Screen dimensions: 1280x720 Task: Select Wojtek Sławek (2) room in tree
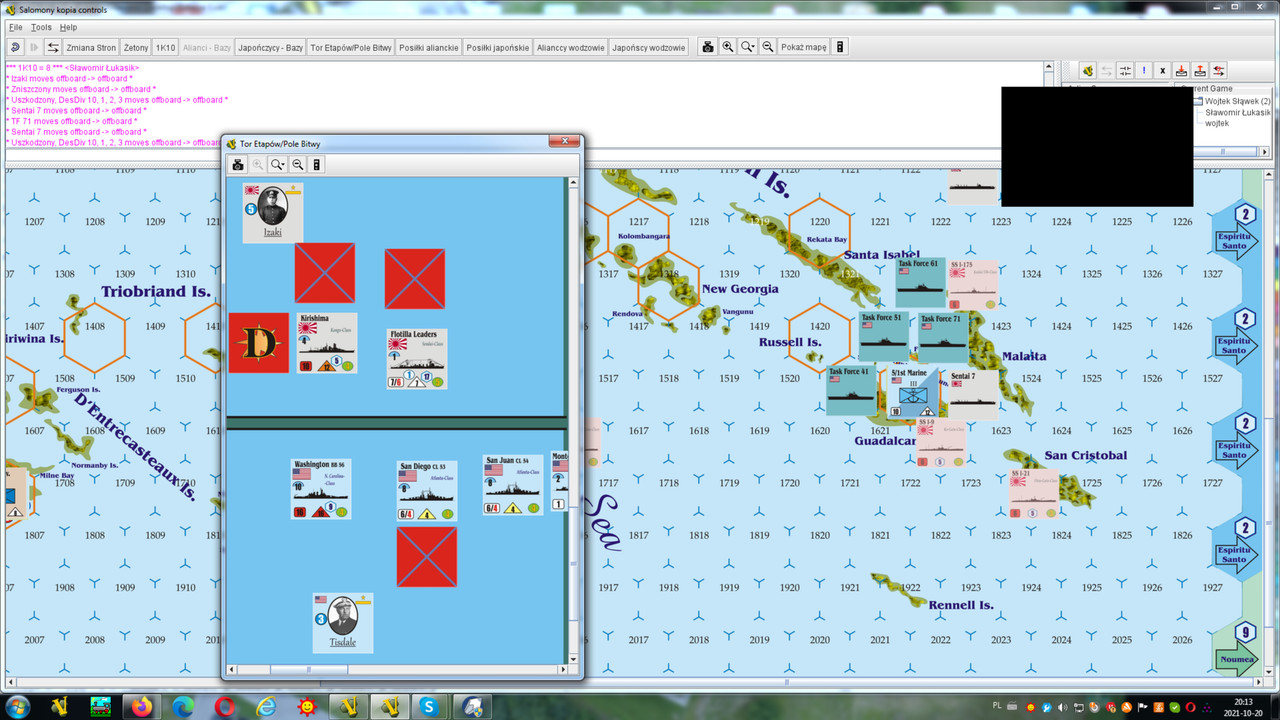[x=1237, y=101]
